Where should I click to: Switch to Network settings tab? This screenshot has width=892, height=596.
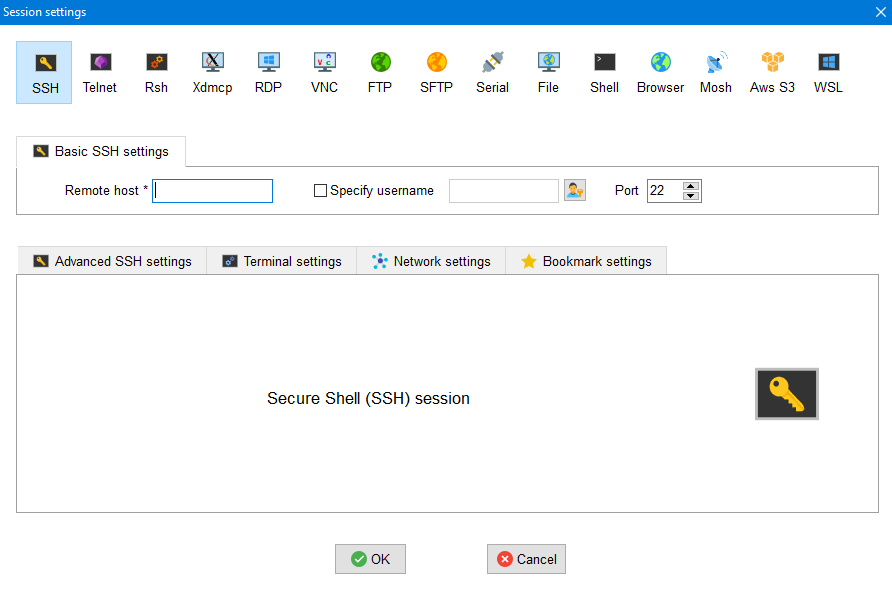click(x=431, y=261)
